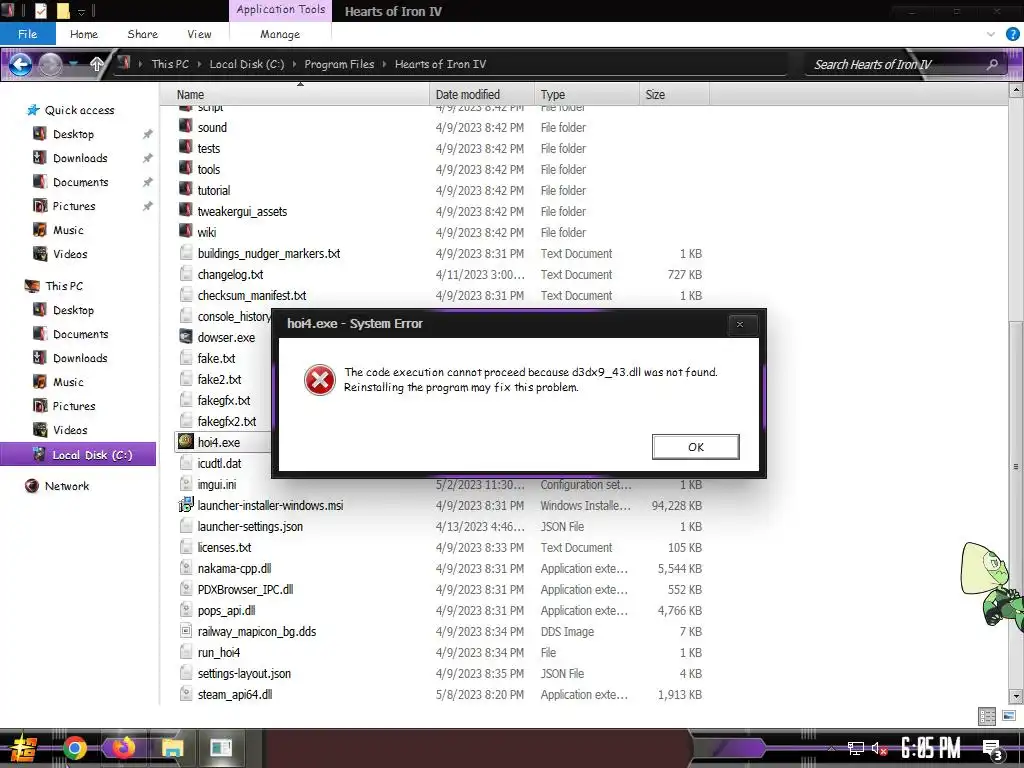This screenshot has width=1024, height=768.
Task: Click the Videos folder icon under This PC
Action: click(x=40, y=430)
